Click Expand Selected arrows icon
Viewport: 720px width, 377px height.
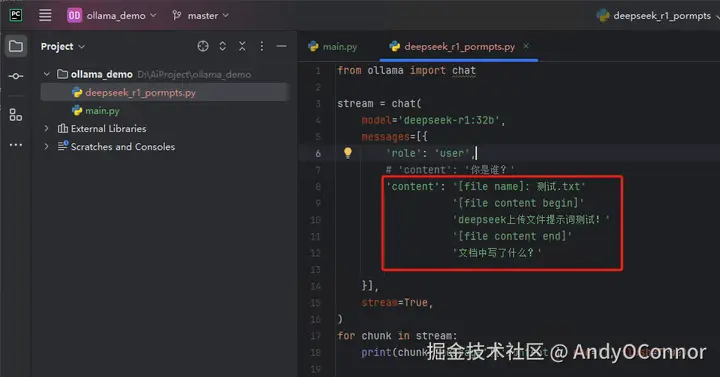click(x=223, y=46)
